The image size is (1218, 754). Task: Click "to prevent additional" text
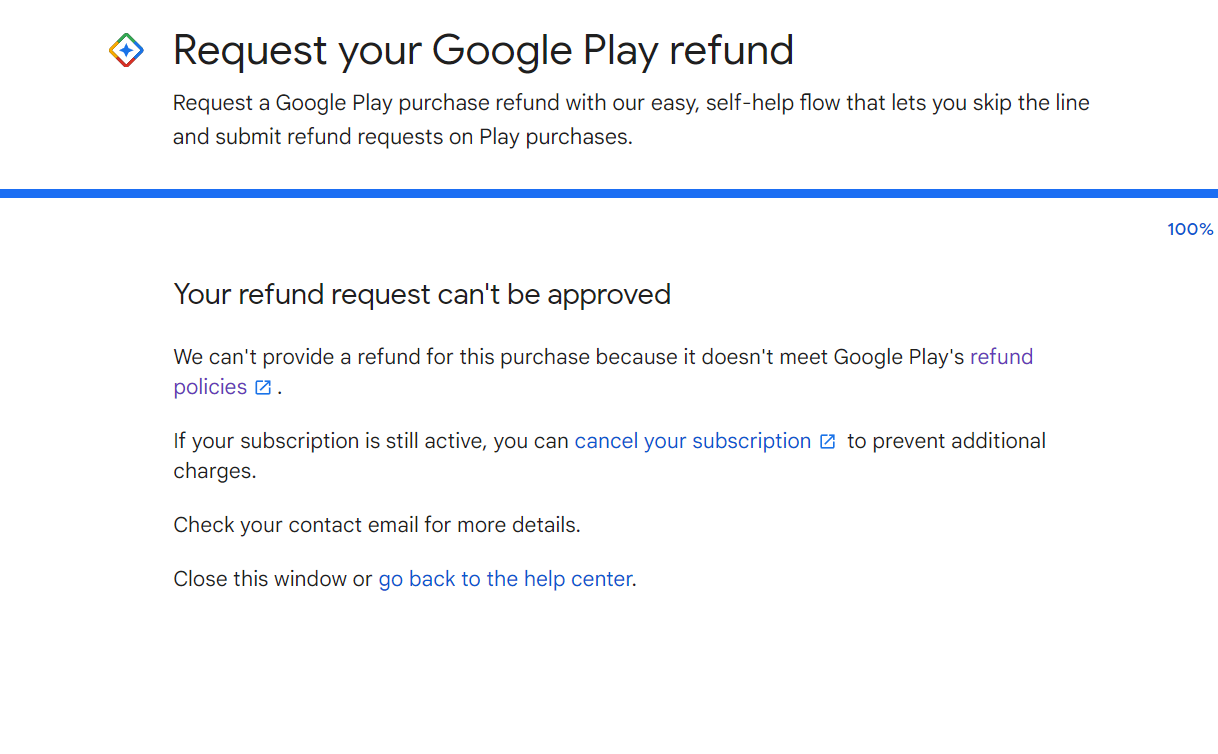946,441
